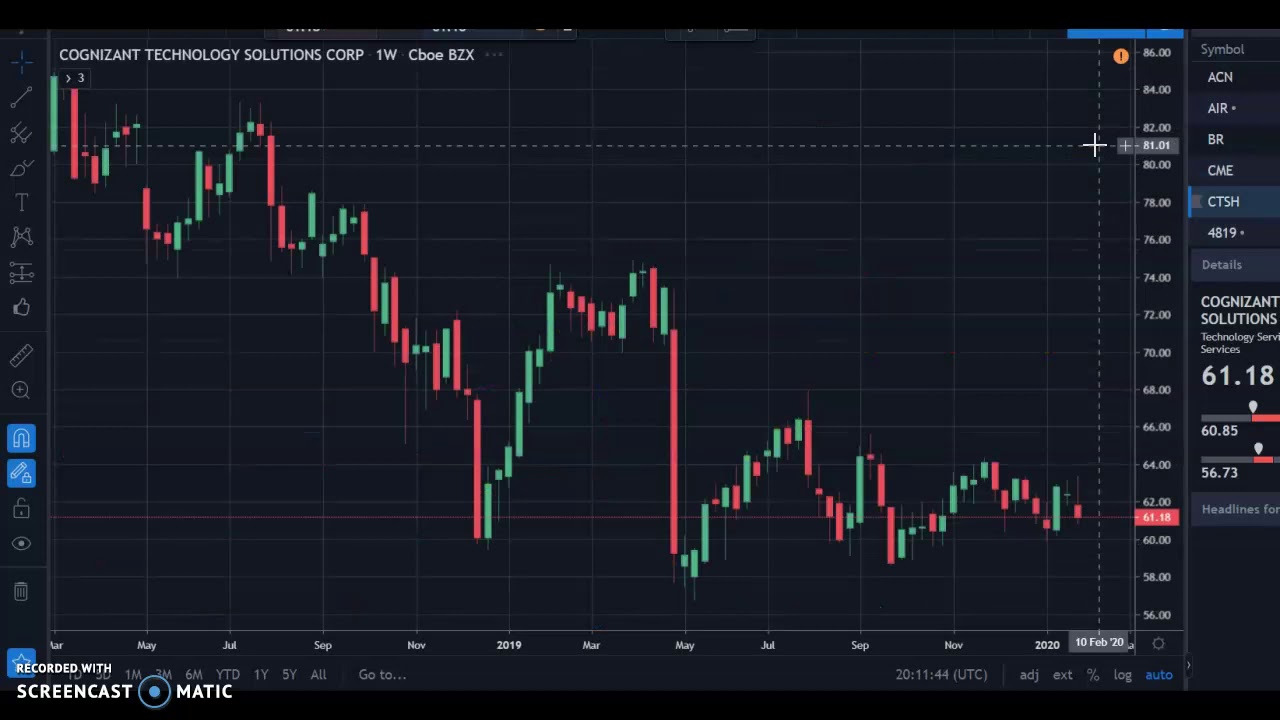Open timezone menu showing 20:11:44 (UTC)
The height and width of the screenshot is (720, 1280).
coord(941,675)
